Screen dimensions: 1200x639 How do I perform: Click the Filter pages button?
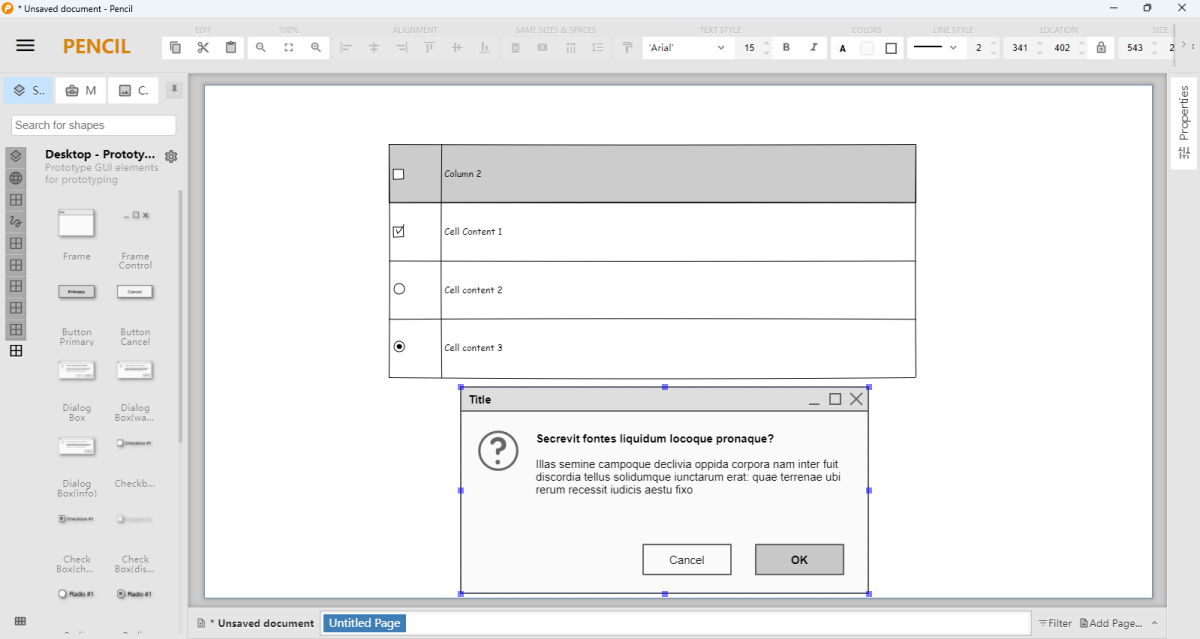click(1054, 623)
